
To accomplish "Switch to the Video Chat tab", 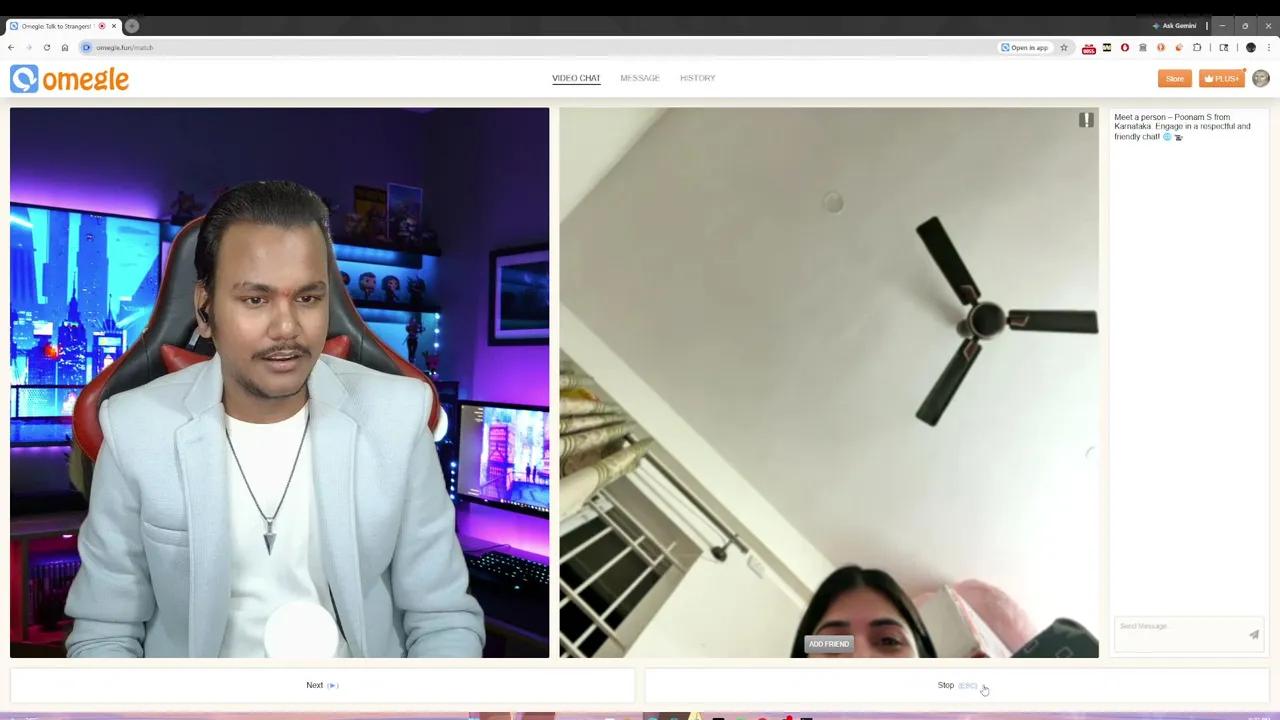I will click(x=576, y=78).
